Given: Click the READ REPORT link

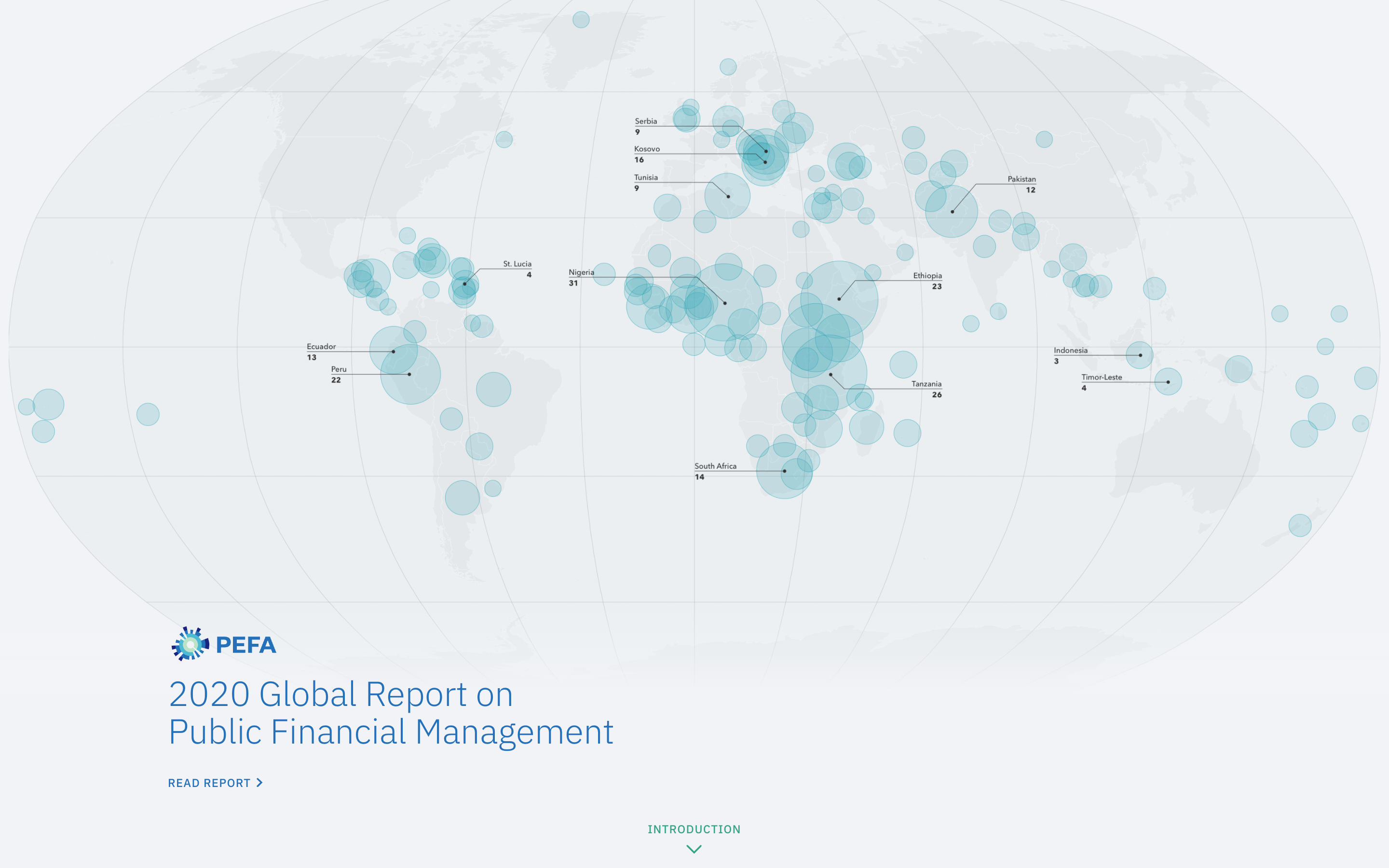Looking at the screenshot, I should tap(209, 783).
